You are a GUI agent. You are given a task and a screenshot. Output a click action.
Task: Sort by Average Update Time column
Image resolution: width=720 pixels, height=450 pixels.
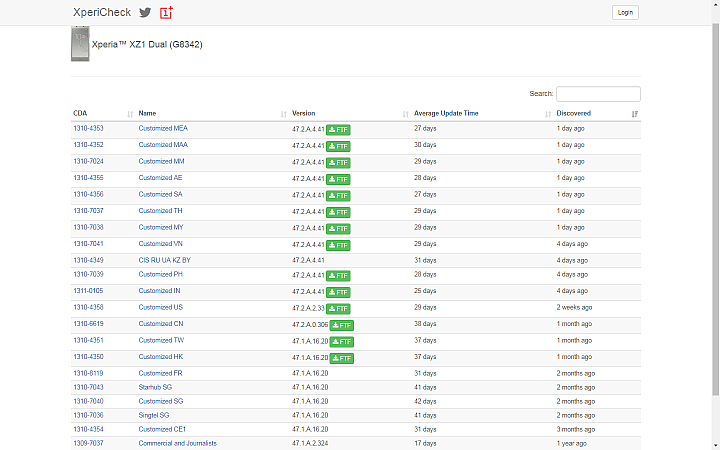coord(483,113)
